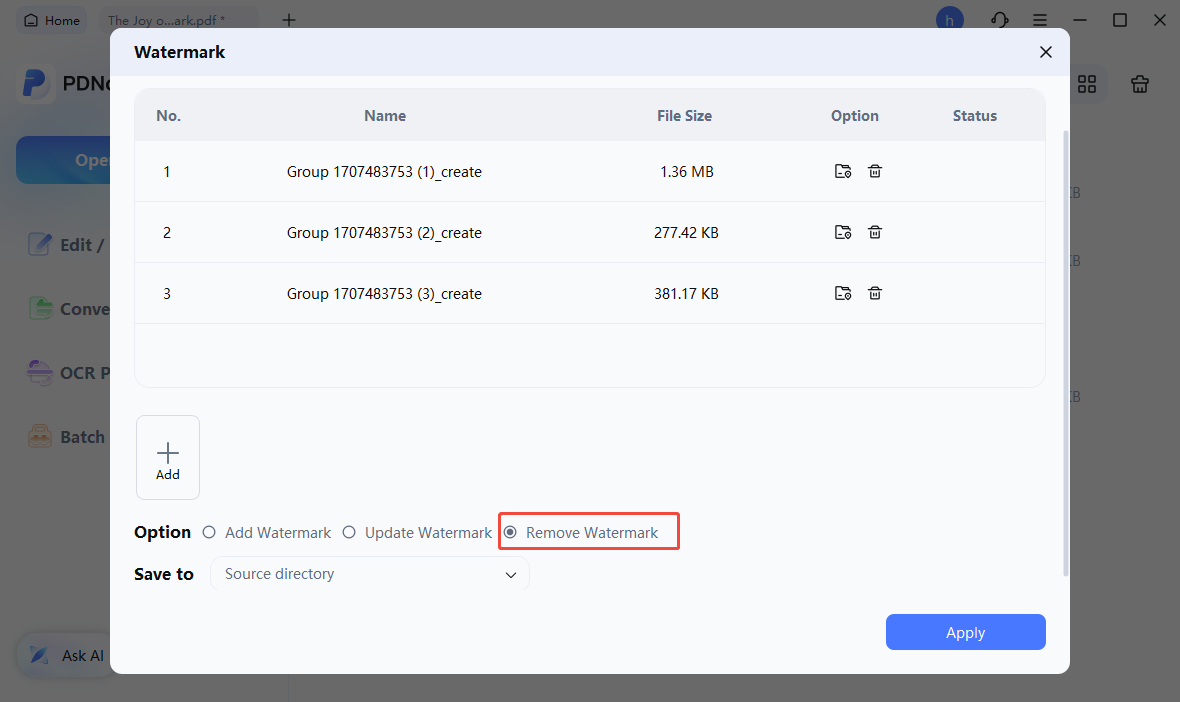This screenshot has width=1180, height=702.
Task: Open the hamburger menu
Action: (1040, 19)
